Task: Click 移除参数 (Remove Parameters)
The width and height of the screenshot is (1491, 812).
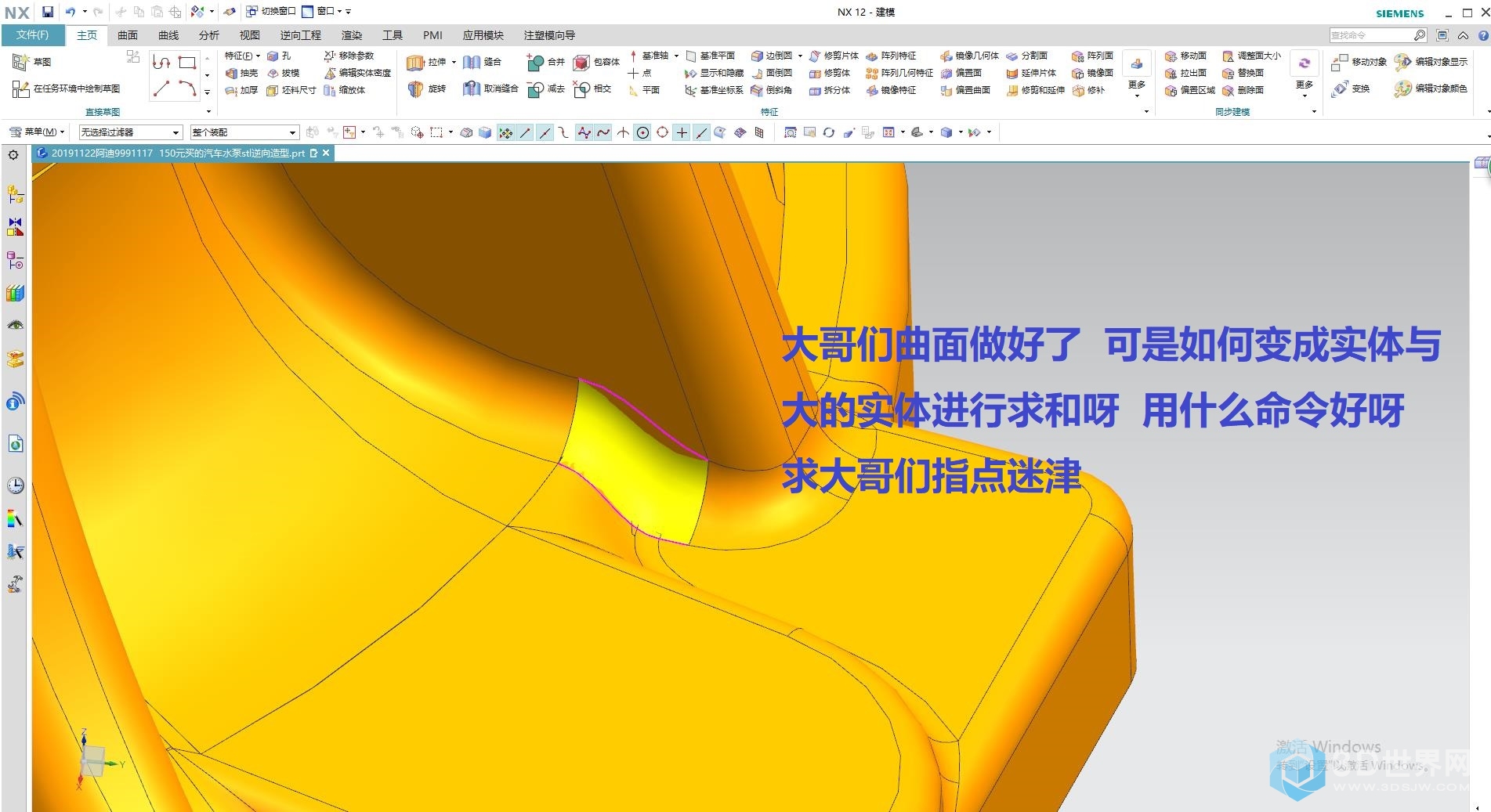Action: click(349, 56)
